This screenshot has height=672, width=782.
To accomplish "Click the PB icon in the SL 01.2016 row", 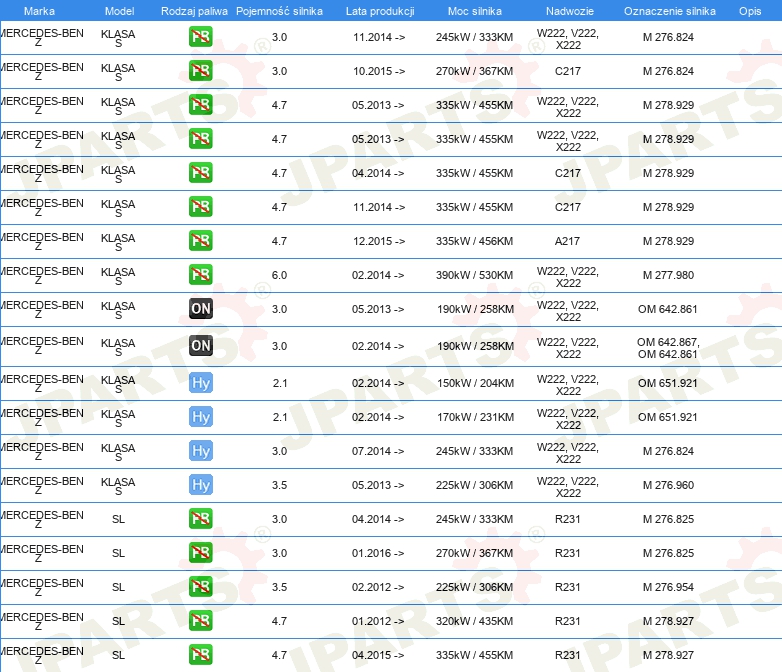I will click(x=200, y=553).
